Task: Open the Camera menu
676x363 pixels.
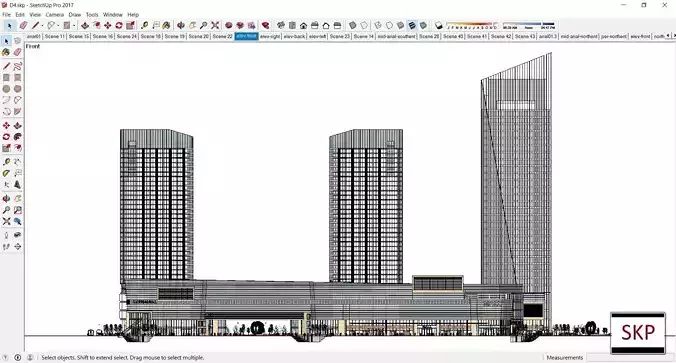Action: coord(55,14)
